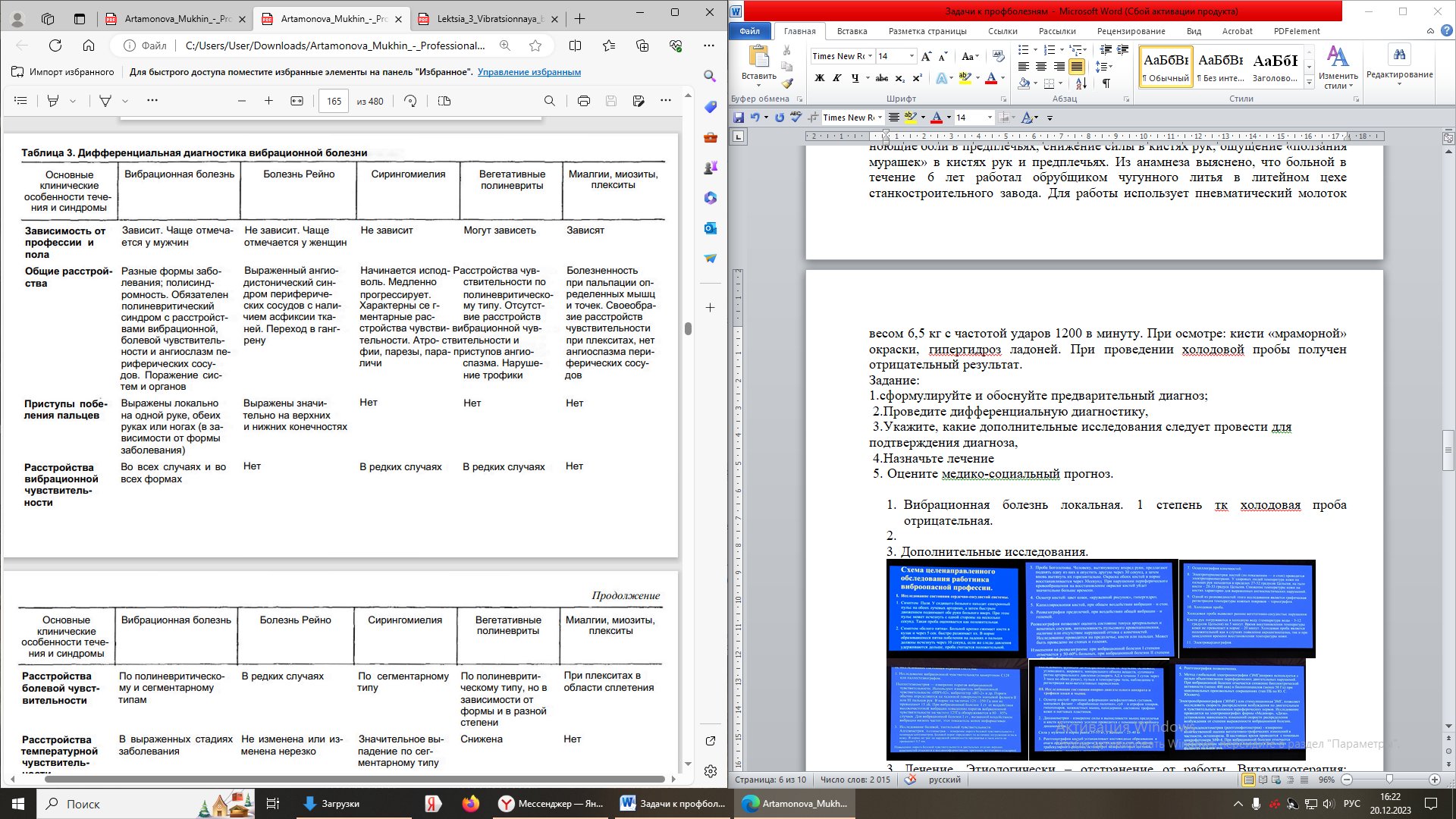Click Format Painter brush in Word
This screenshot has width=1456, height=819.
pyautogui.click(x=787, y=83)
